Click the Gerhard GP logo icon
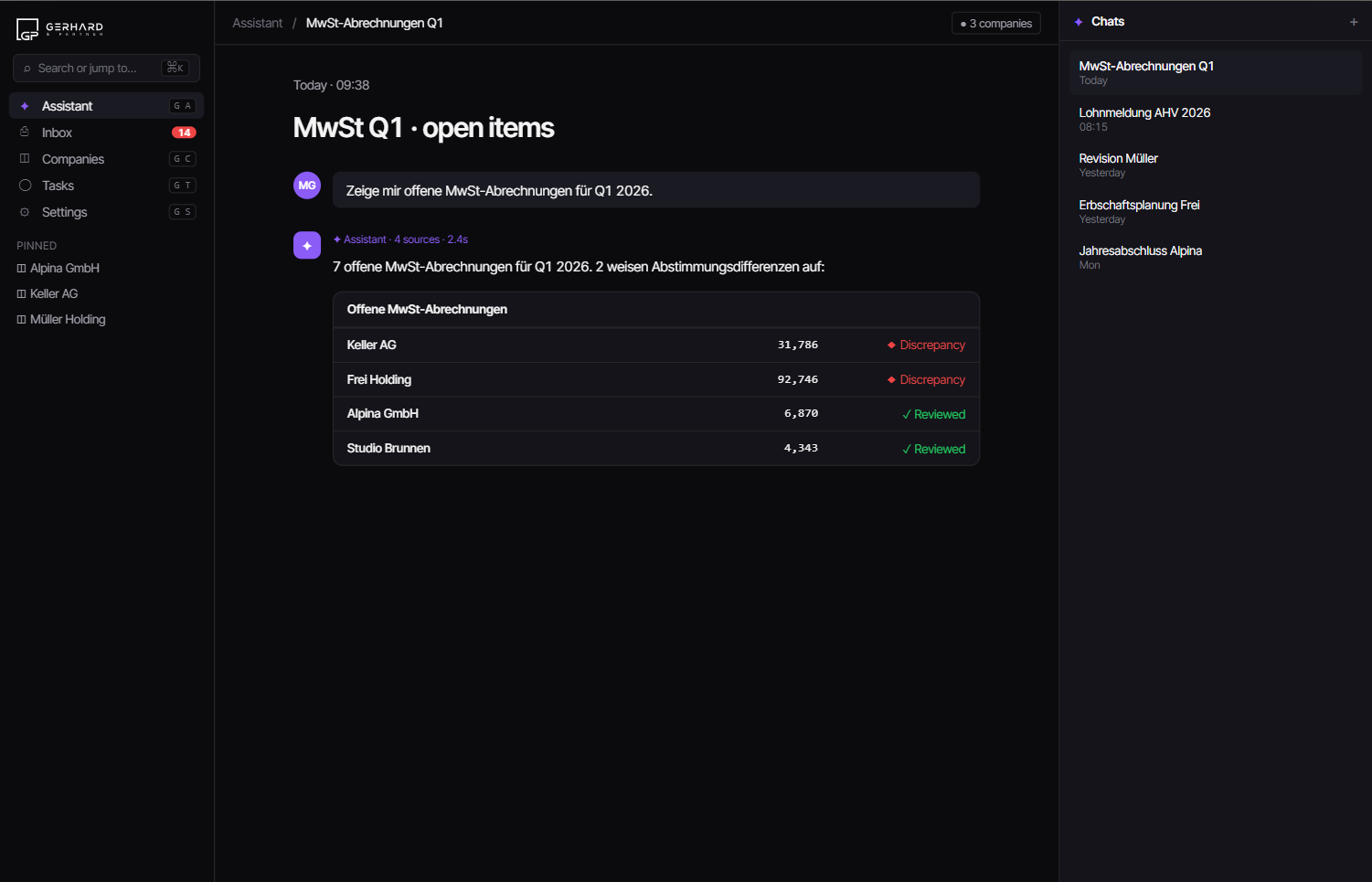Screen dimensions: 1372x882 27,29
